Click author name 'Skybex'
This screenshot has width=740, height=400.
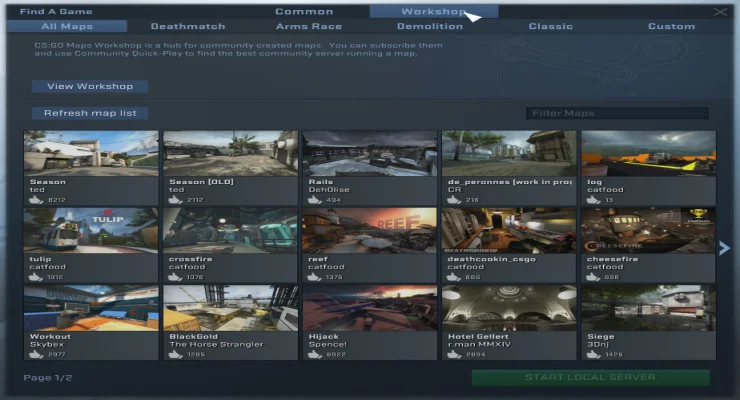(47, 344)
